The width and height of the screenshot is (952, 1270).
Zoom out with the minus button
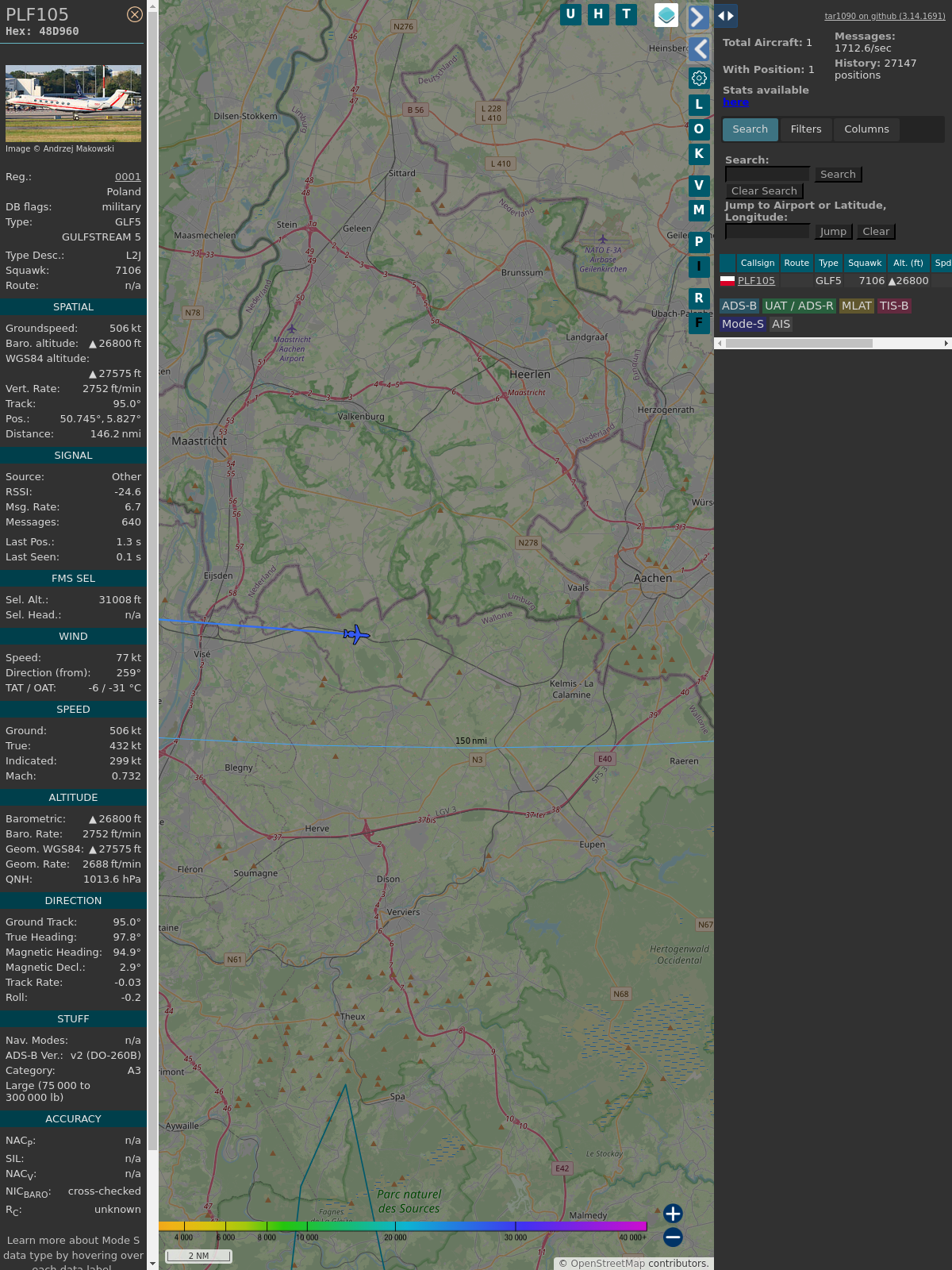pos(673,1237)
